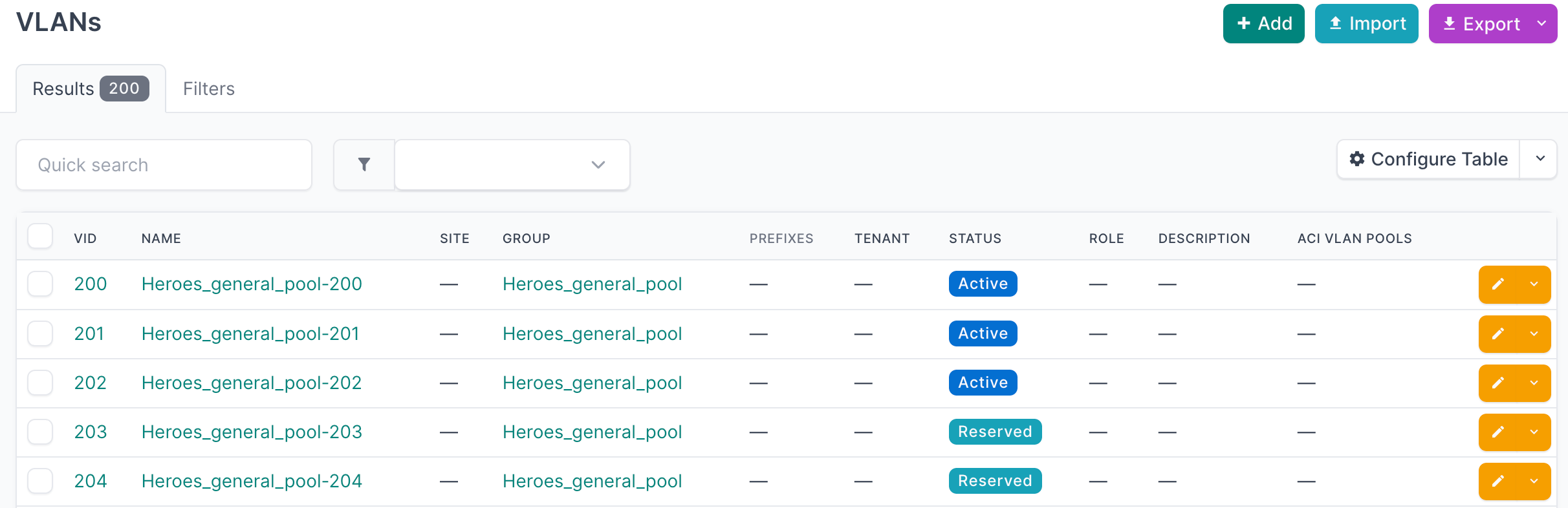
Task: Sort by the ROLE column header
Action: click(x=1106, y=238)
